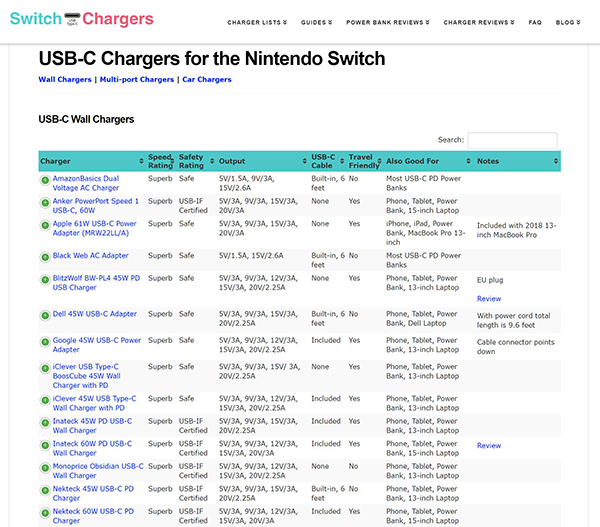Image resolution: width=600 pixels, height=527 pixels.
Task: Open BlitzWolf BW-PL4 45W PD charger link
Action: [96, 283]
